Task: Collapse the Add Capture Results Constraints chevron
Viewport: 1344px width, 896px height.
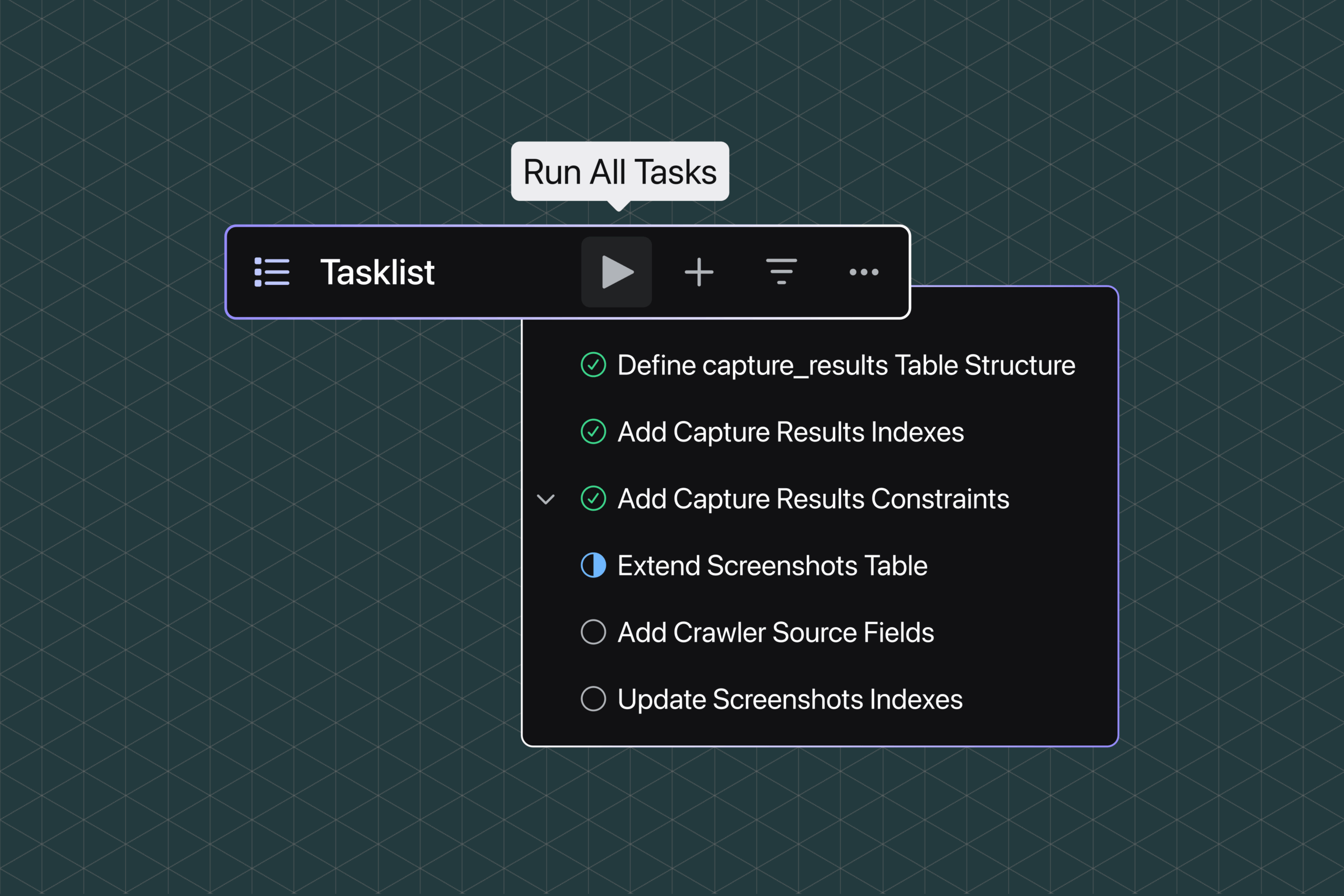Action: (545, 499)
